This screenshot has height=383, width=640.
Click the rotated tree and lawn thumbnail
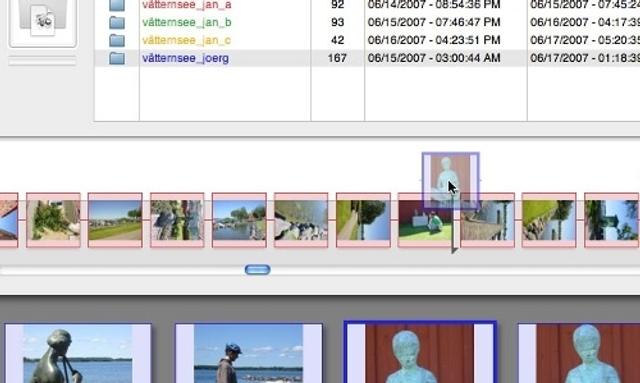tap(363, 220)
